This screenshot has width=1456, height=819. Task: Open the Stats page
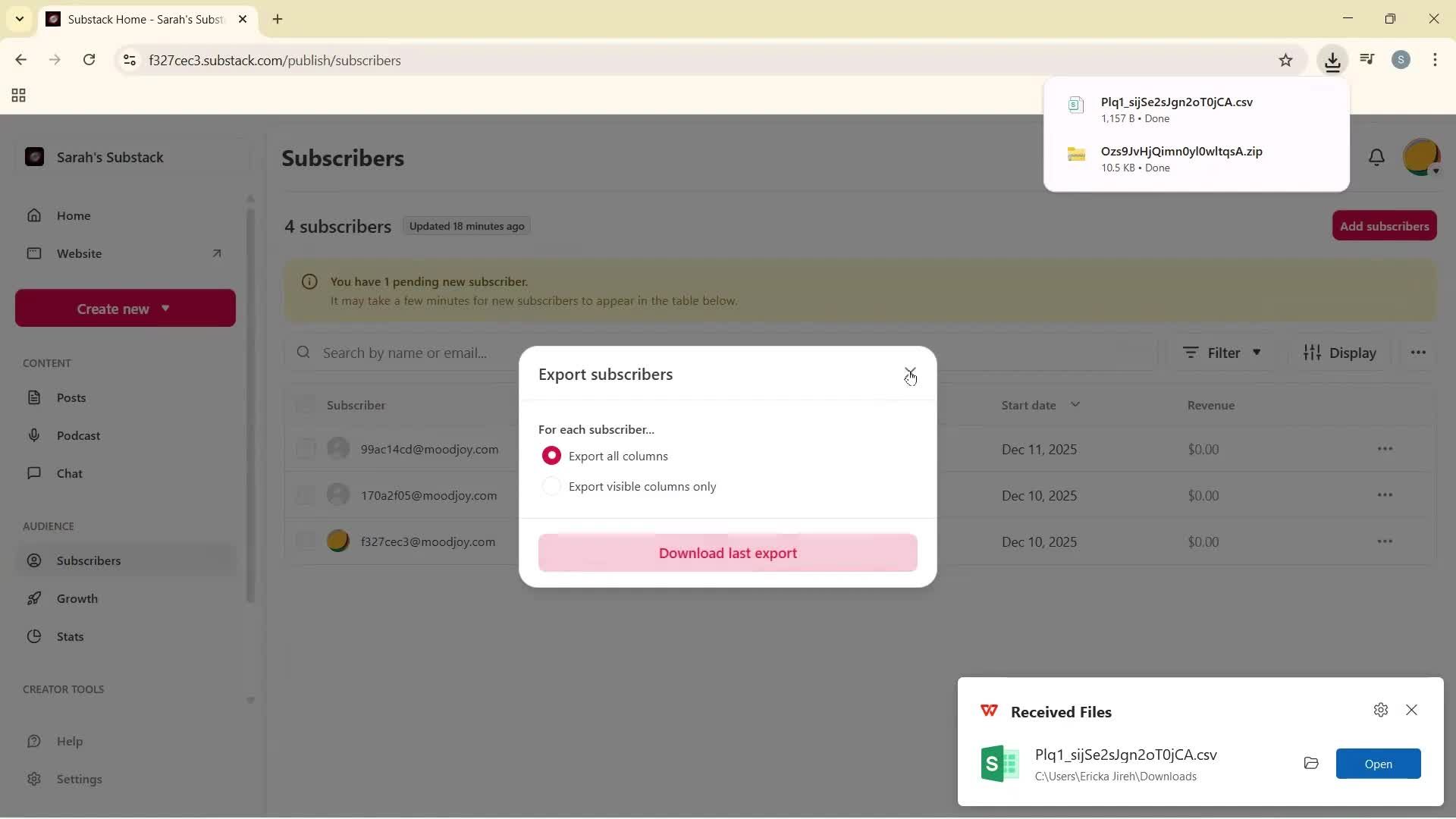(70, 636)
